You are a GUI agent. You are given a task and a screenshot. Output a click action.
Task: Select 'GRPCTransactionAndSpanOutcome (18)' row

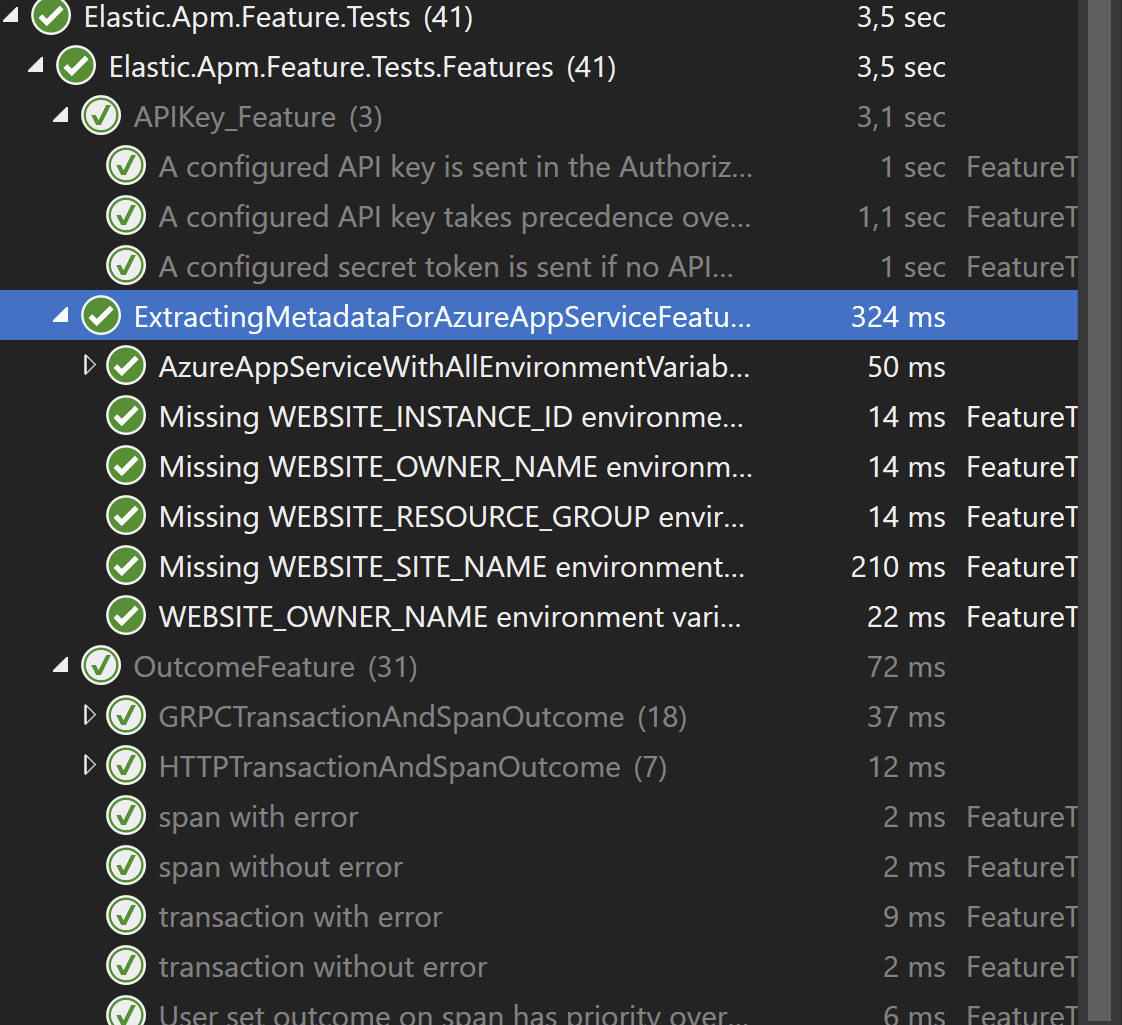(x=539, y=716)
